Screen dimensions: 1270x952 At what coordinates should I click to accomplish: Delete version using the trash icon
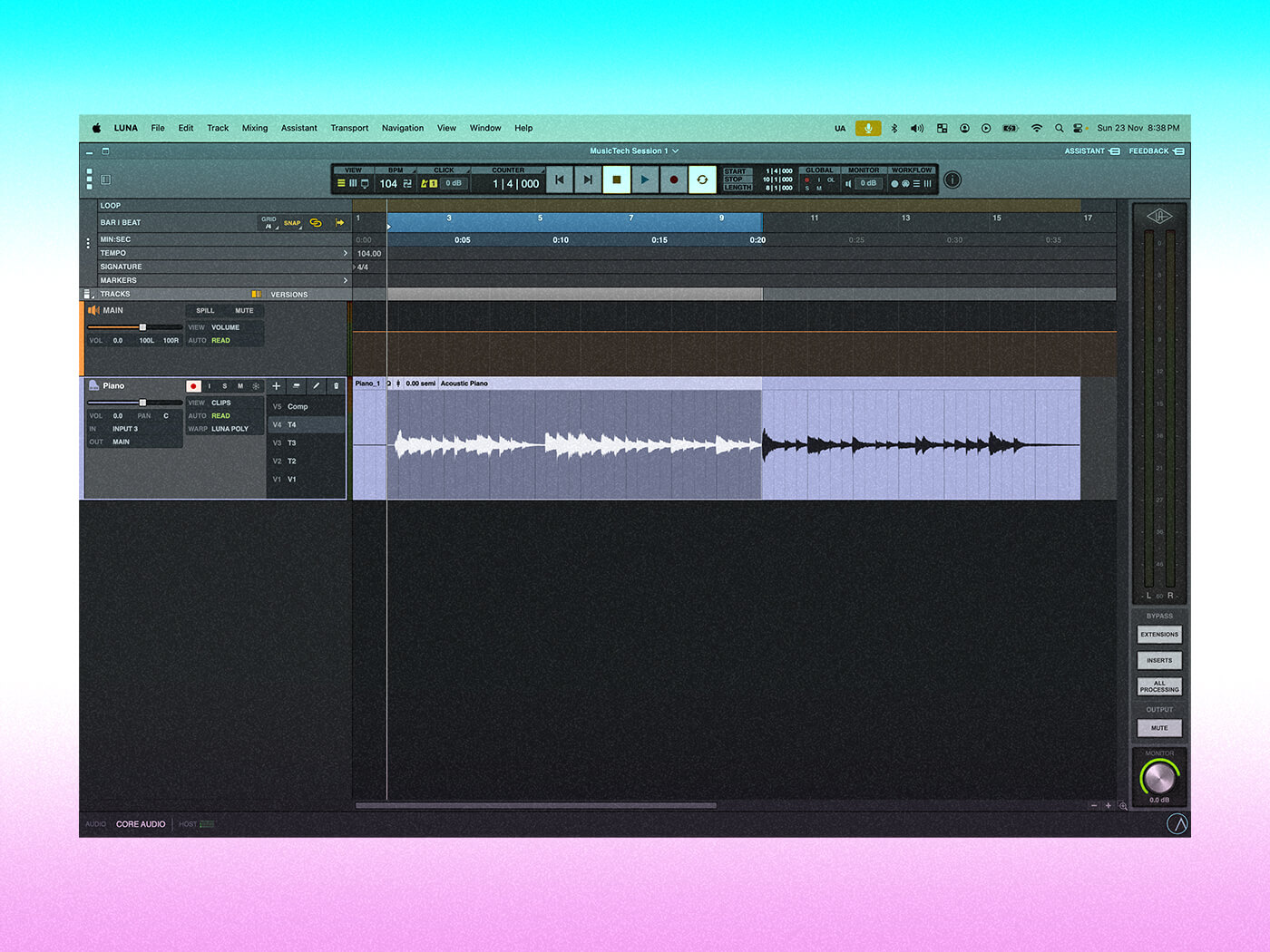pyautogui.click(x=336, y=386)
